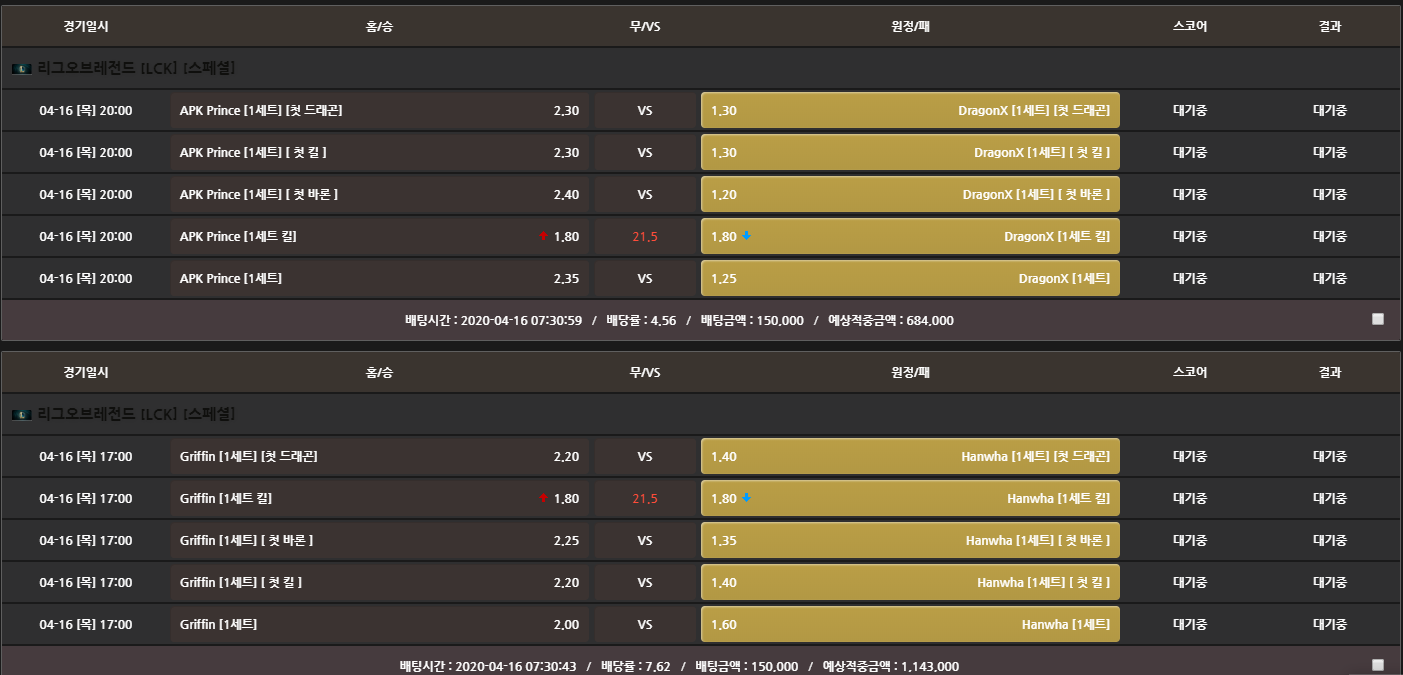
Task: Click the league icon beside the APK Prince slip header
Action: (x=22, y=69)
